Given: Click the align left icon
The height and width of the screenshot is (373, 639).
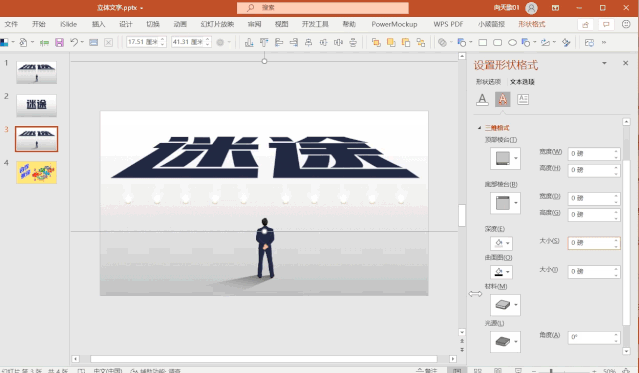Looking at the screenshot, I should pyautogui.click(x=279, y=42).
